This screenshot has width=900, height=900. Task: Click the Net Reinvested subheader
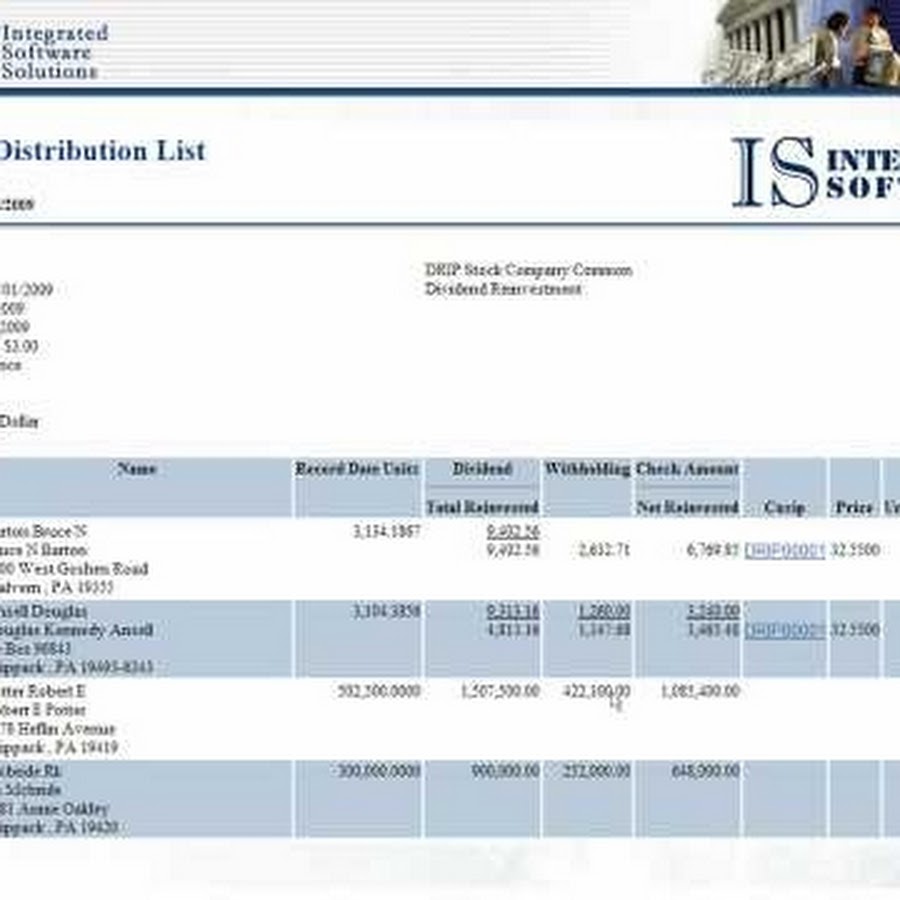687,507
